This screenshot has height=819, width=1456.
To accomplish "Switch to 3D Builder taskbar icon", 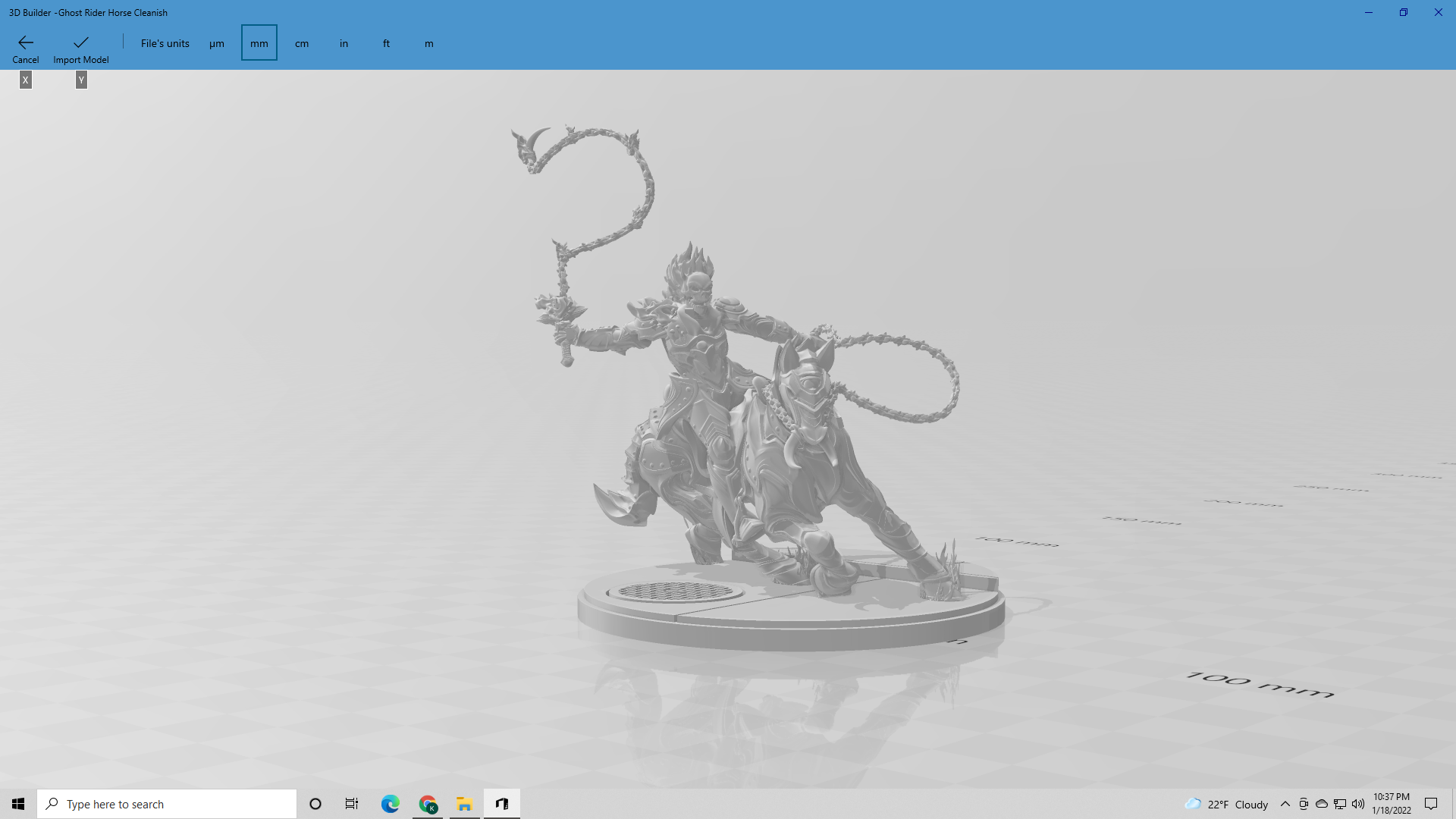I will pos(502,804).
